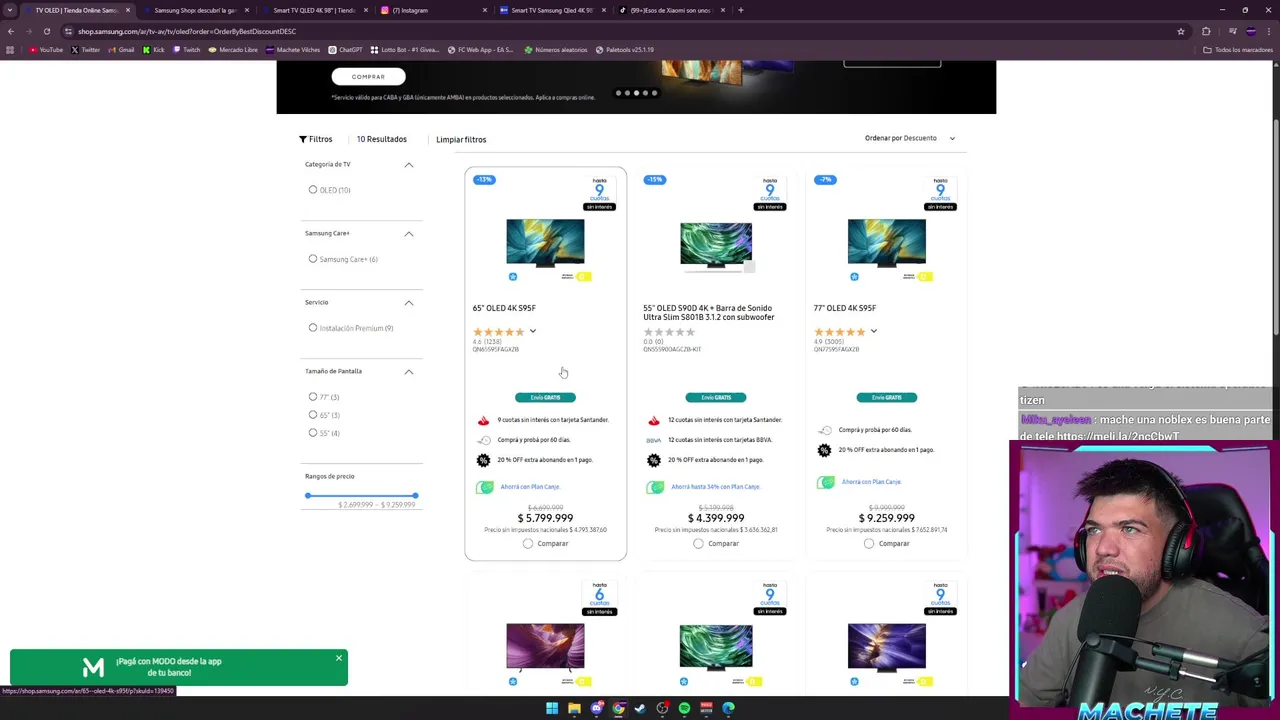The height and width of the screenshot is (720, 1280).
Task: Switch to the Smart TV QLED 4K 98" tab
Action: coord(314,10)
